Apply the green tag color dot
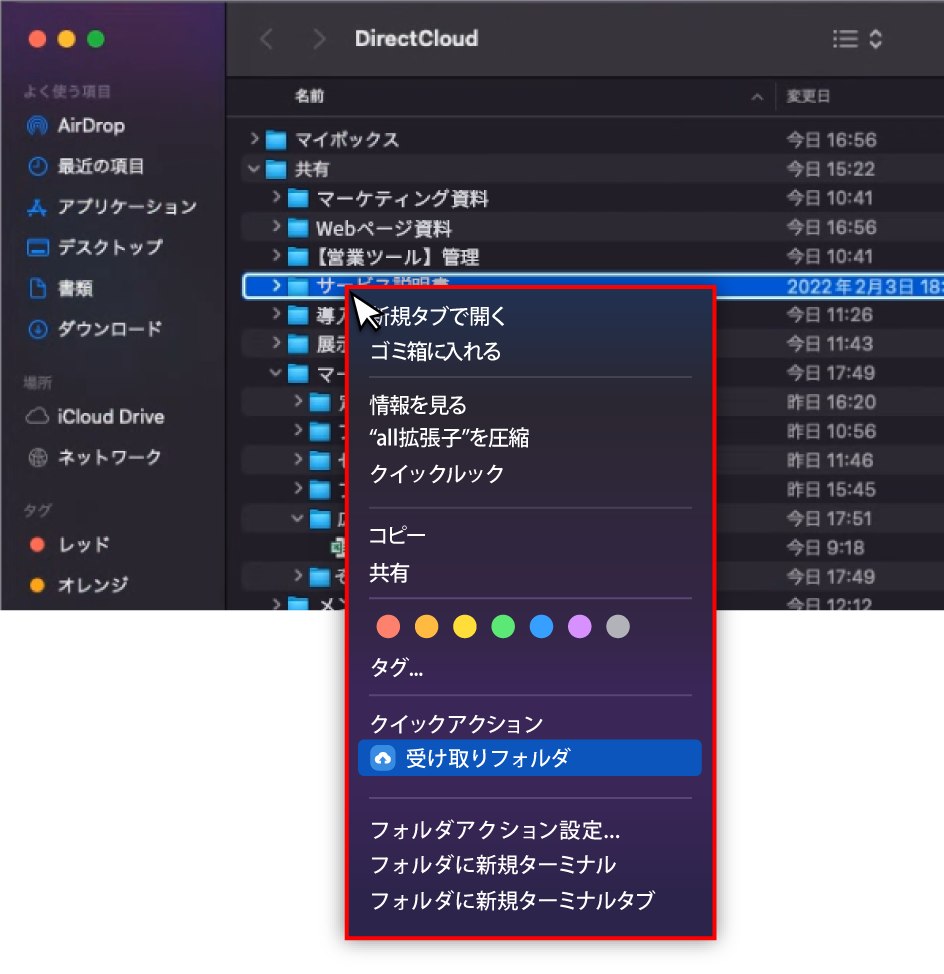The width and height of the screenshot is (944, 974). (503, 627)
